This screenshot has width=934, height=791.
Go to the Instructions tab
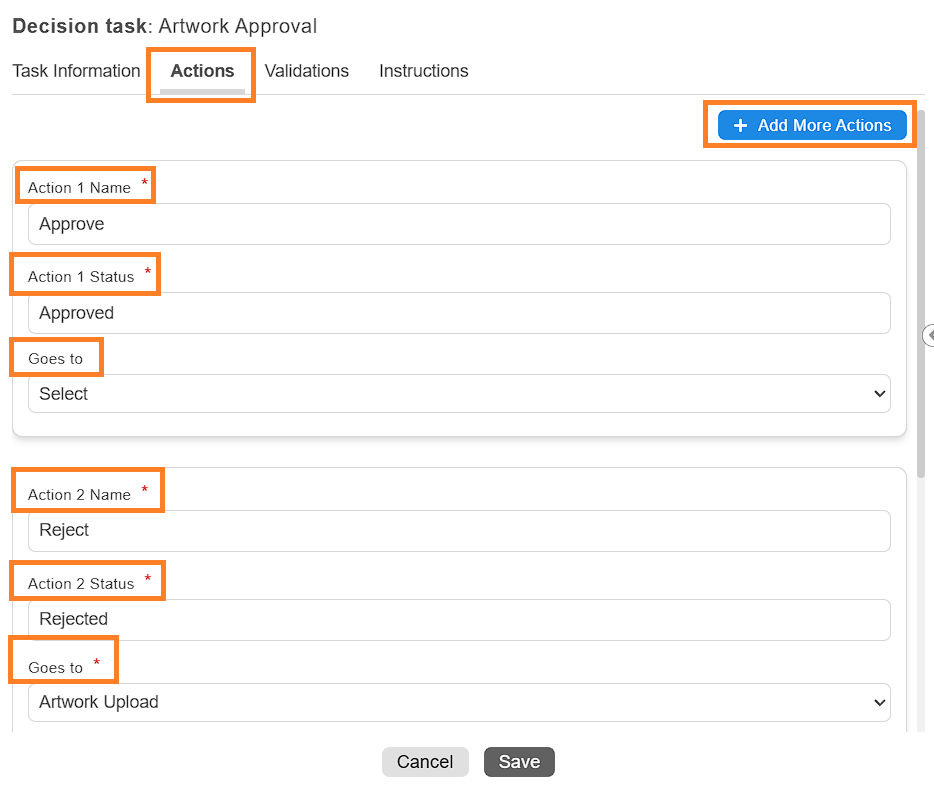(x=423, y=71)
